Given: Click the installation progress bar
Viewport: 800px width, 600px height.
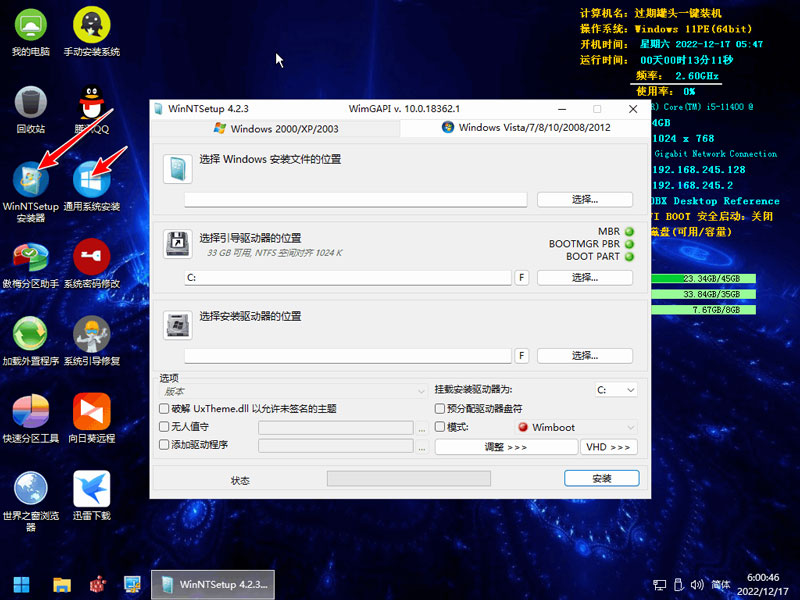Looking at the screenshot, I should pos(409,479).
